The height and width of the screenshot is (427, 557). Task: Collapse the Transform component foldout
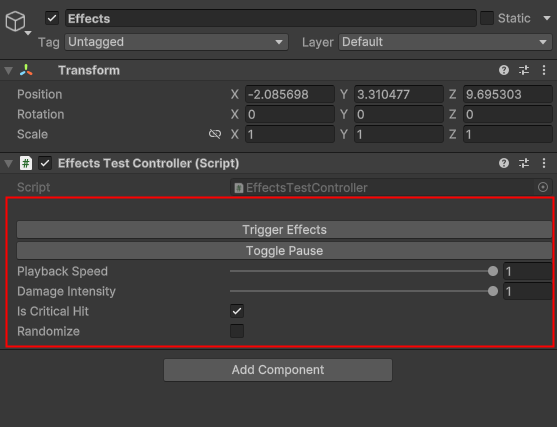click(9, 70)
